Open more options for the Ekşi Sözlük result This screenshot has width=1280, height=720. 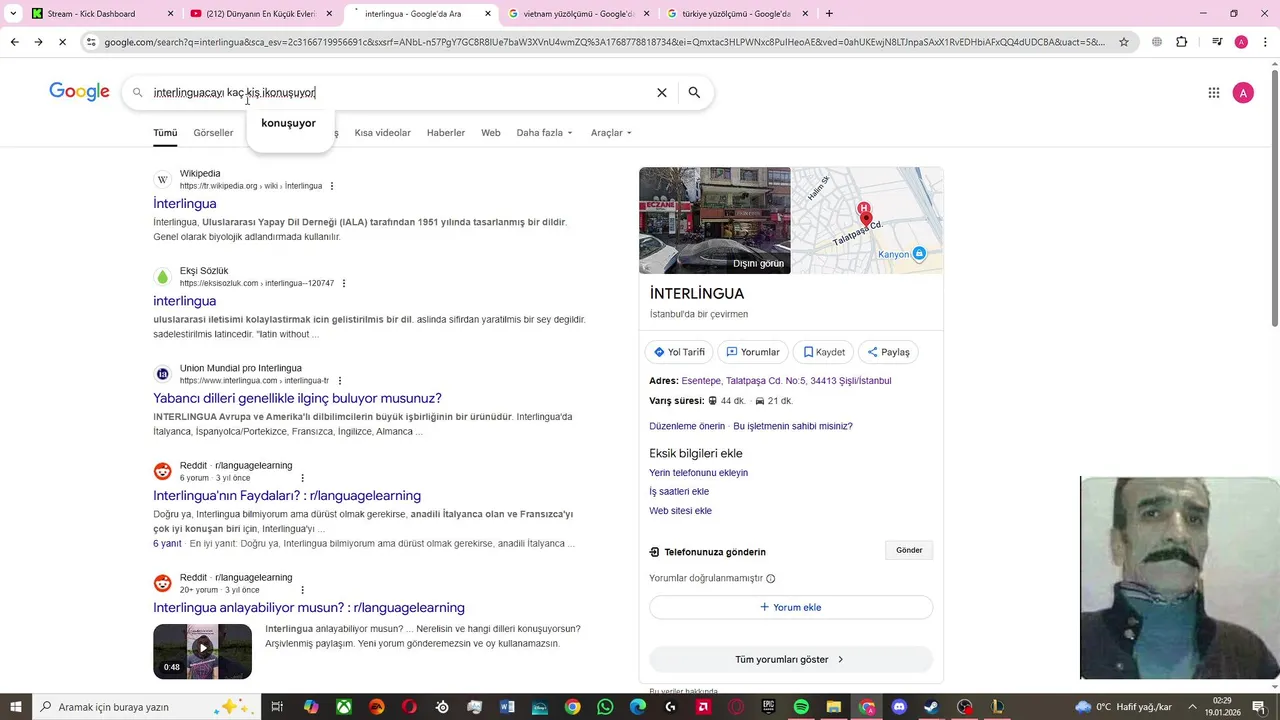(344, 283)
